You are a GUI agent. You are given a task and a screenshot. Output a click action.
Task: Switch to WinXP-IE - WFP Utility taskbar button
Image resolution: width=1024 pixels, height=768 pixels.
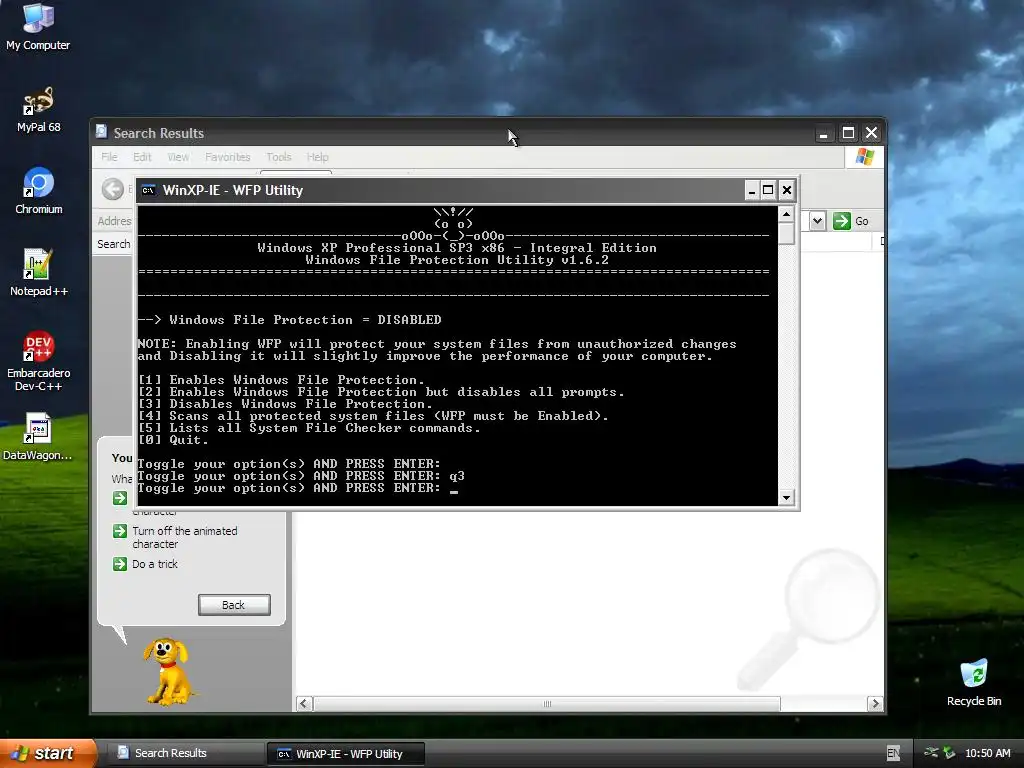click(x=346, y=754)
